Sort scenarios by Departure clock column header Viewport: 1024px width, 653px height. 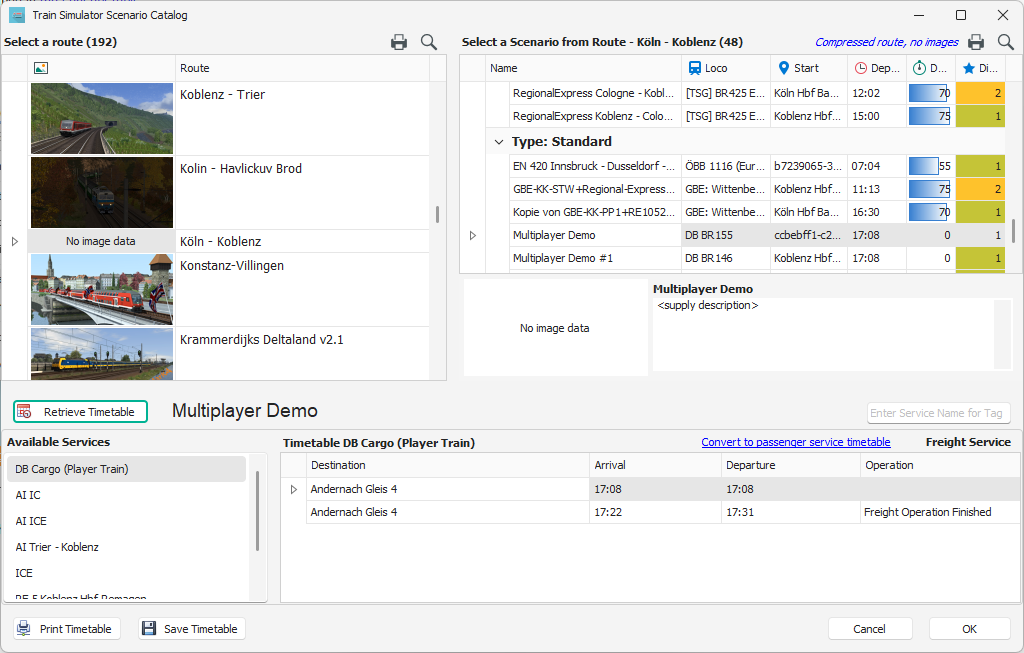tap(877, 68)
